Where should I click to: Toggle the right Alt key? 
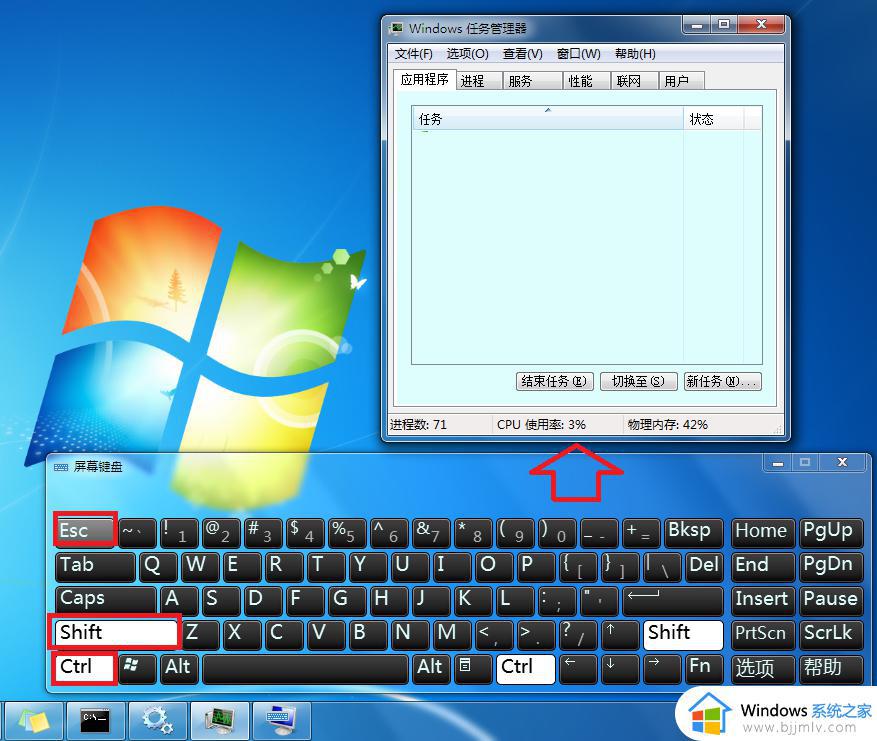pos(431,669)
